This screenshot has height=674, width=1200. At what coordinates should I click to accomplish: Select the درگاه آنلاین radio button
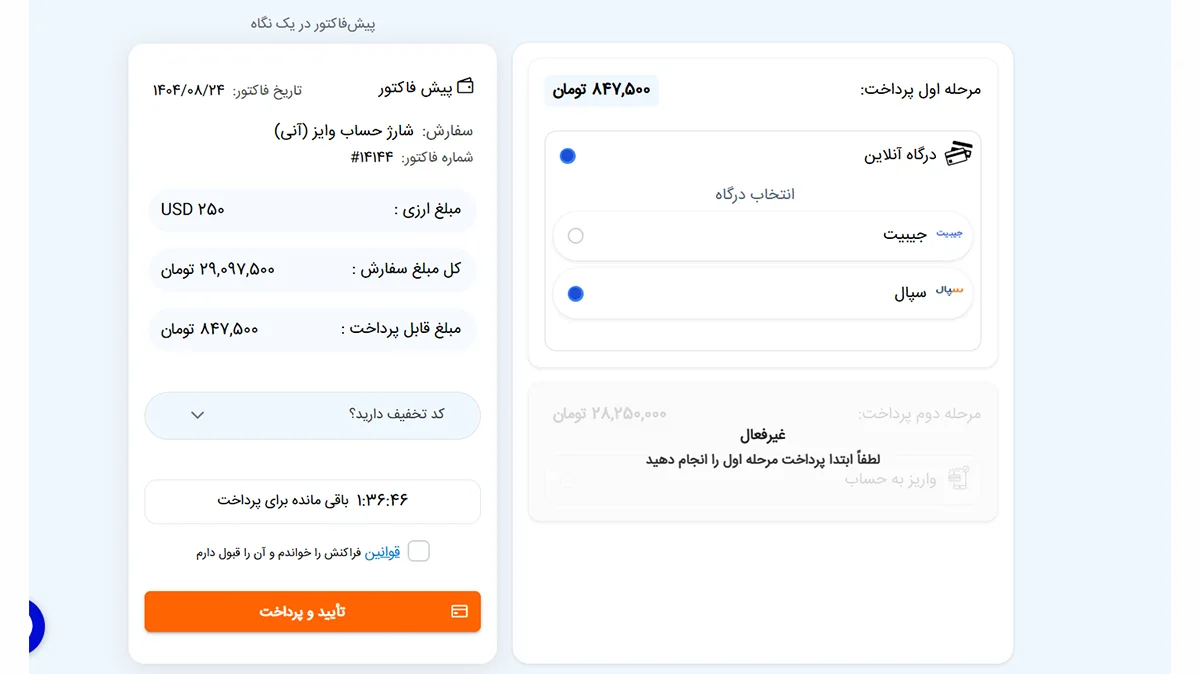tap(568, 156)
